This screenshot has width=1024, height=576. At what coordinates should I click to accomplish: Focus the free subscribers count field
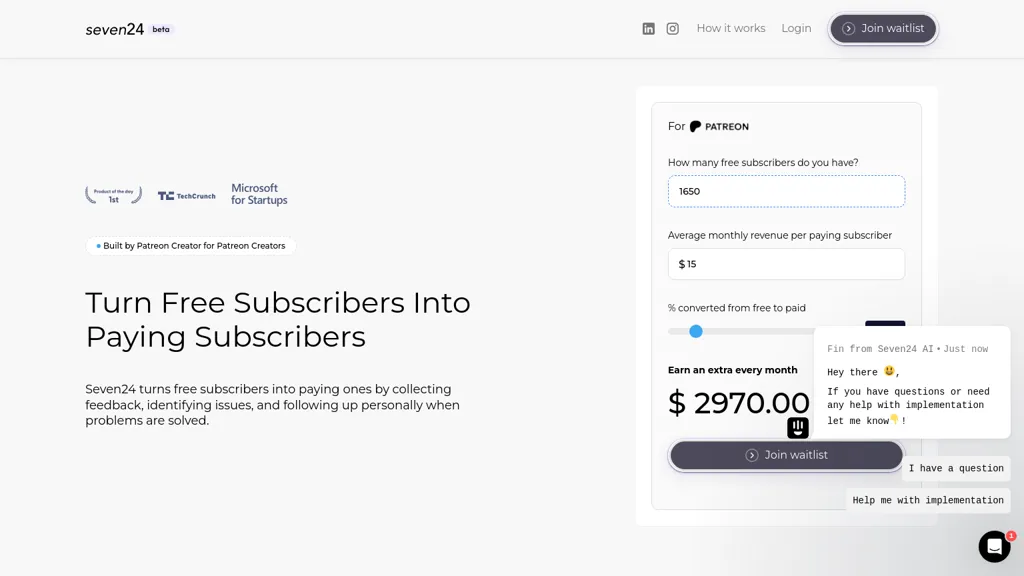click(786, 191)
